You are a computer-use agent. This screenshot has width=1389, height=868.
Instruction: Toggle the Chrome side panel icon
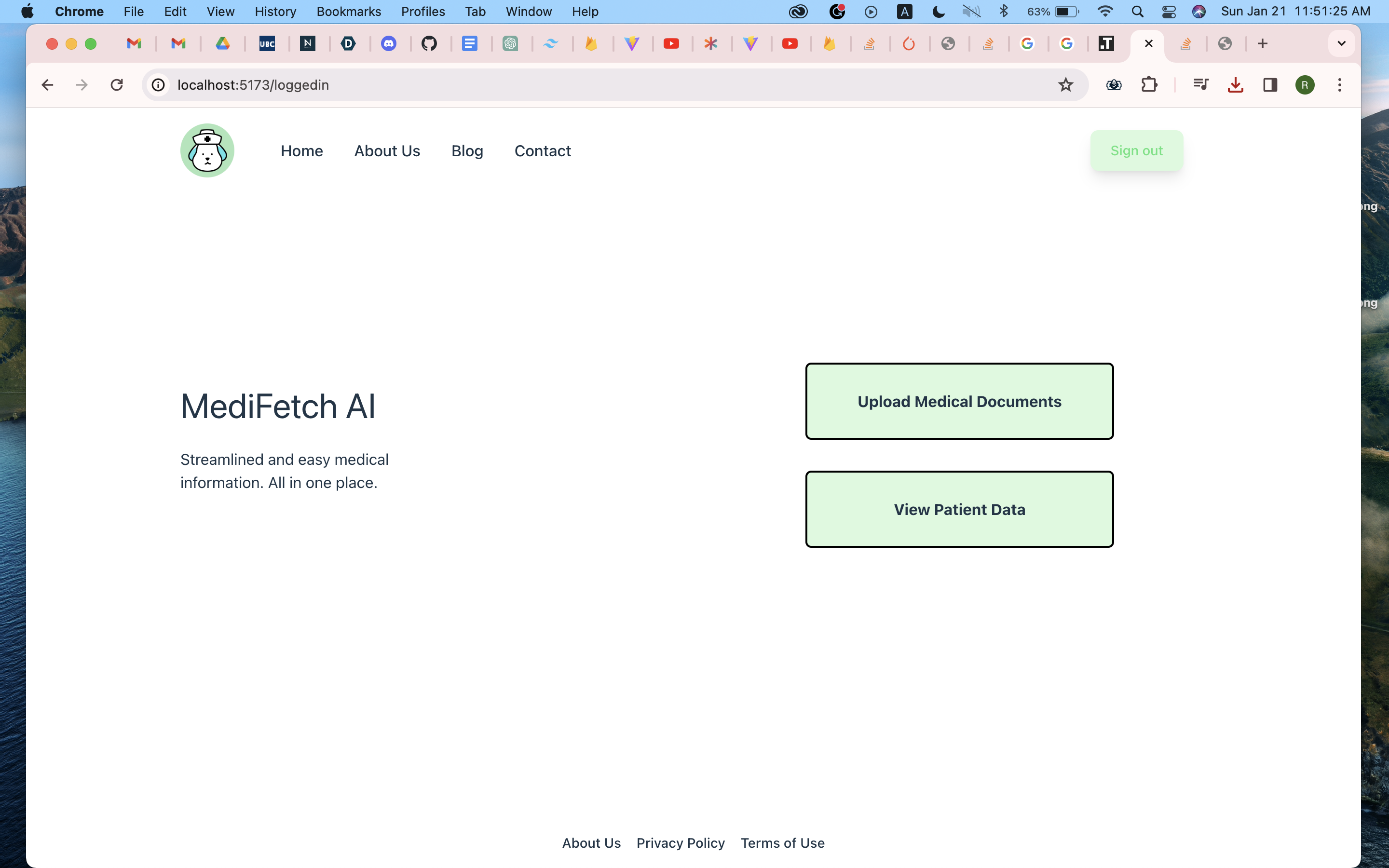point(1269,85)
